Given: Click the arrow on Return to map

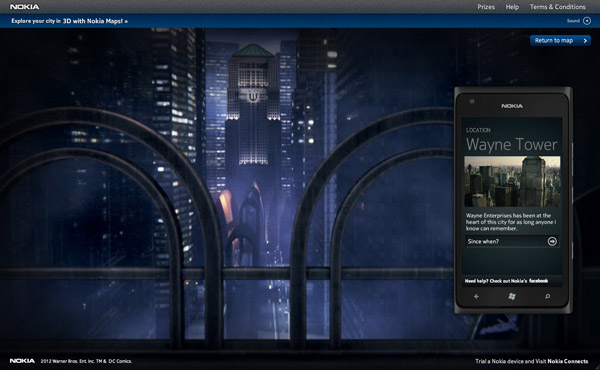Looking at the screenshot, I should [585, 41].
